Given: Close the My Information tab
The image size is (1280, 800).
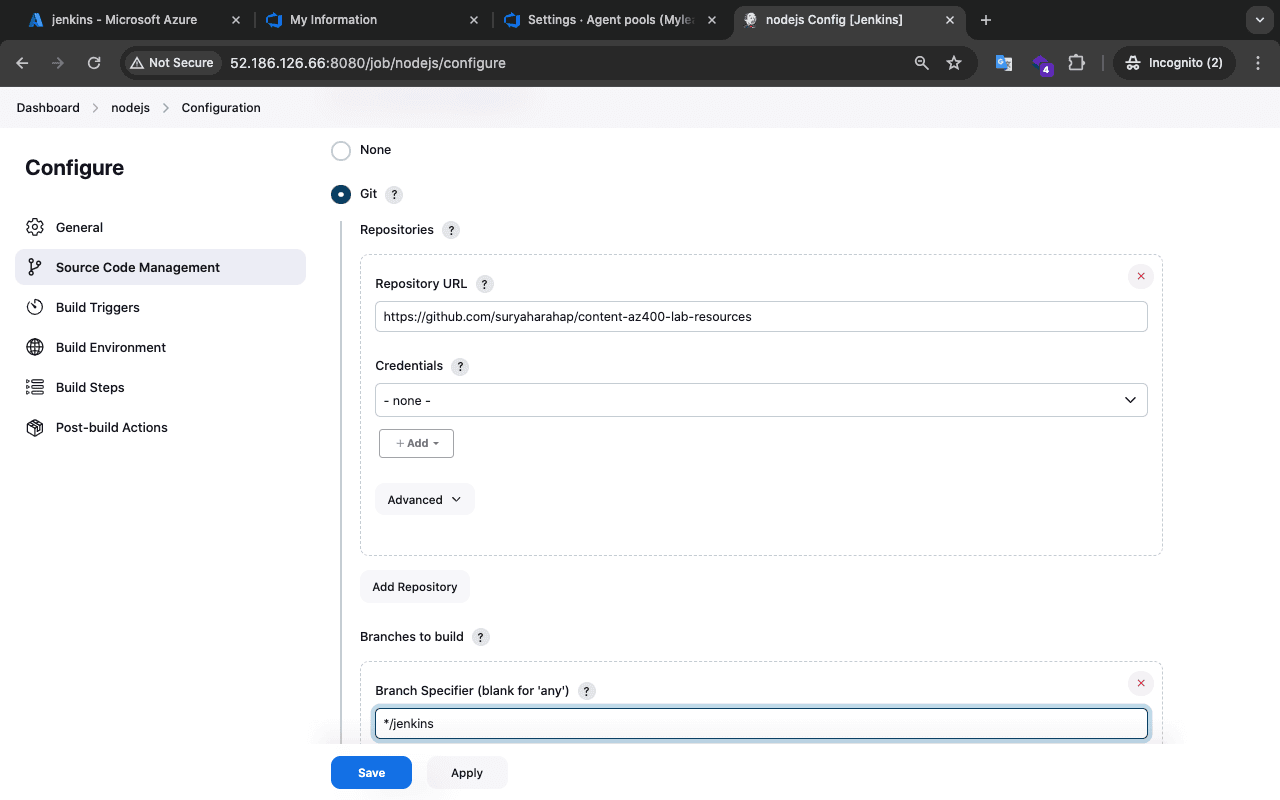Looking at the screenshot, I should (x=475, y=20).
